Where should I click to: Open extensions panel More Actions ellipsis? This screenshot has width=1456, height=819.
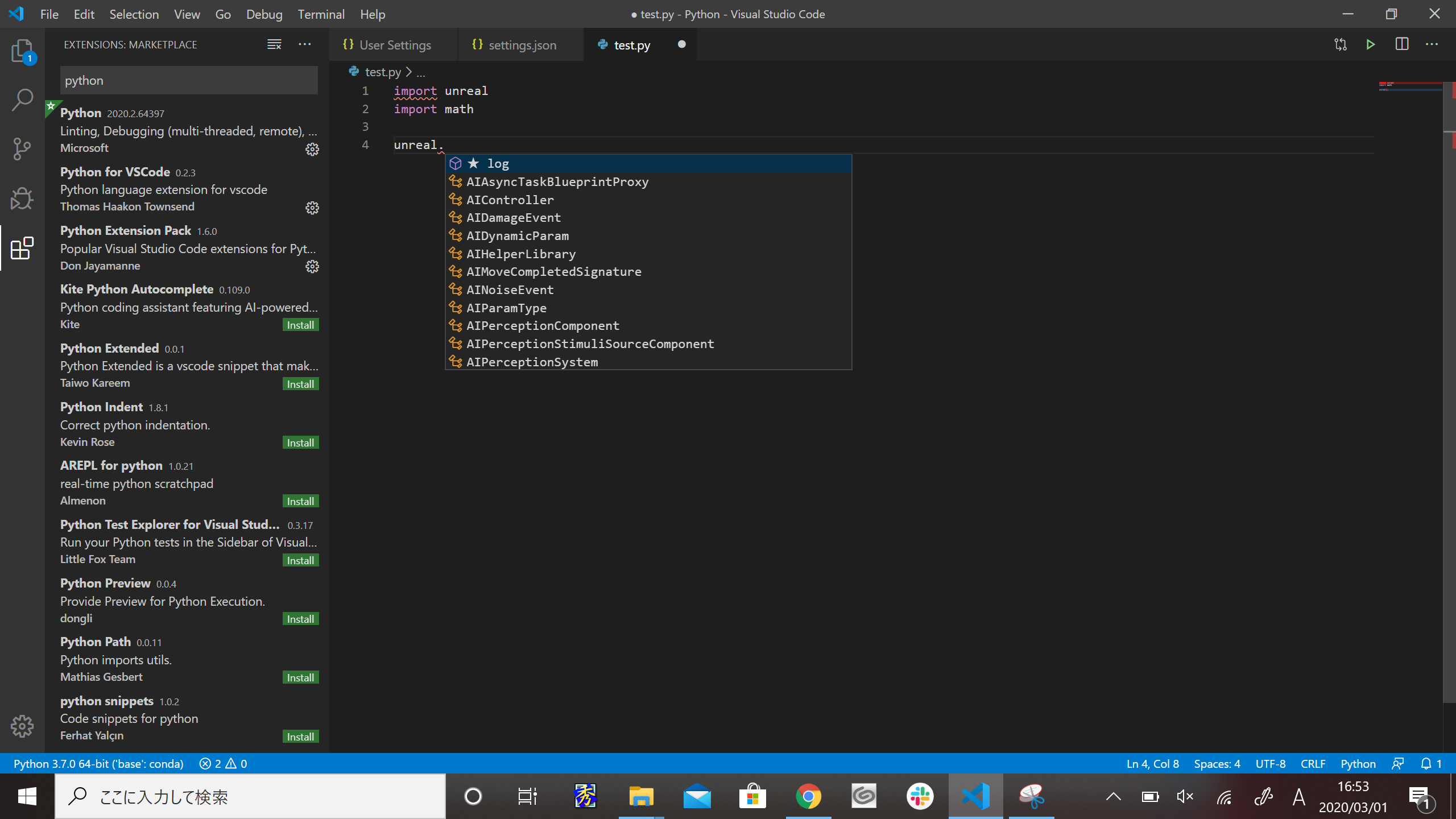pos(305,44)
